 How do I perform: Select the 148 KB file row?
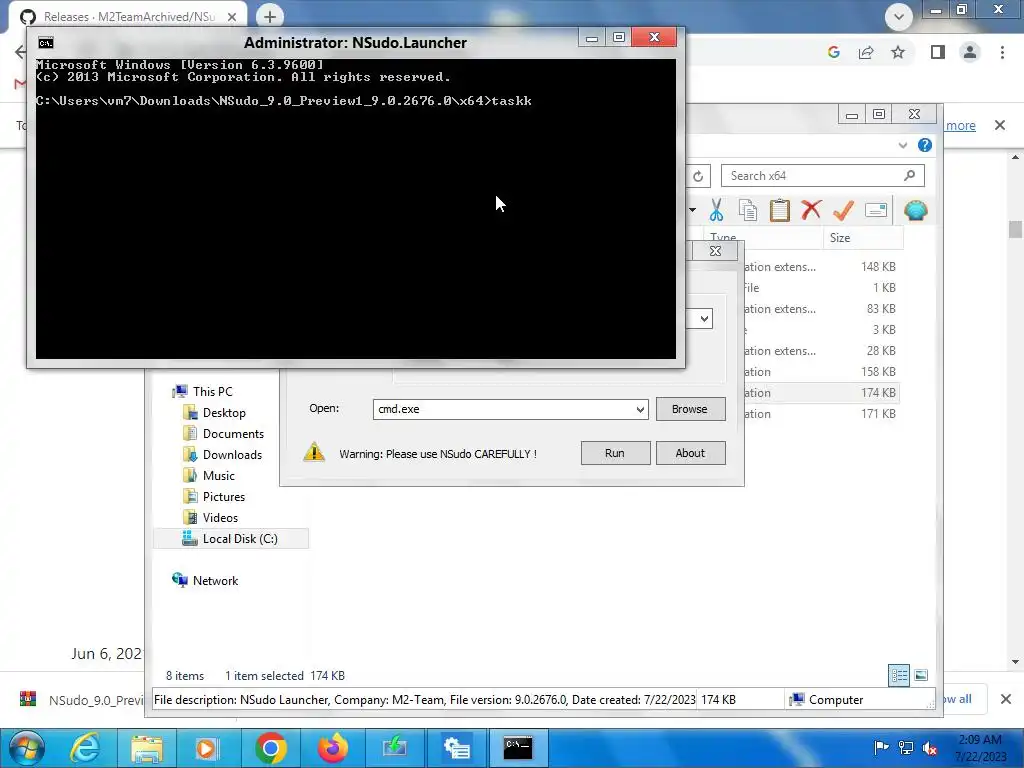tap(820, 266)
